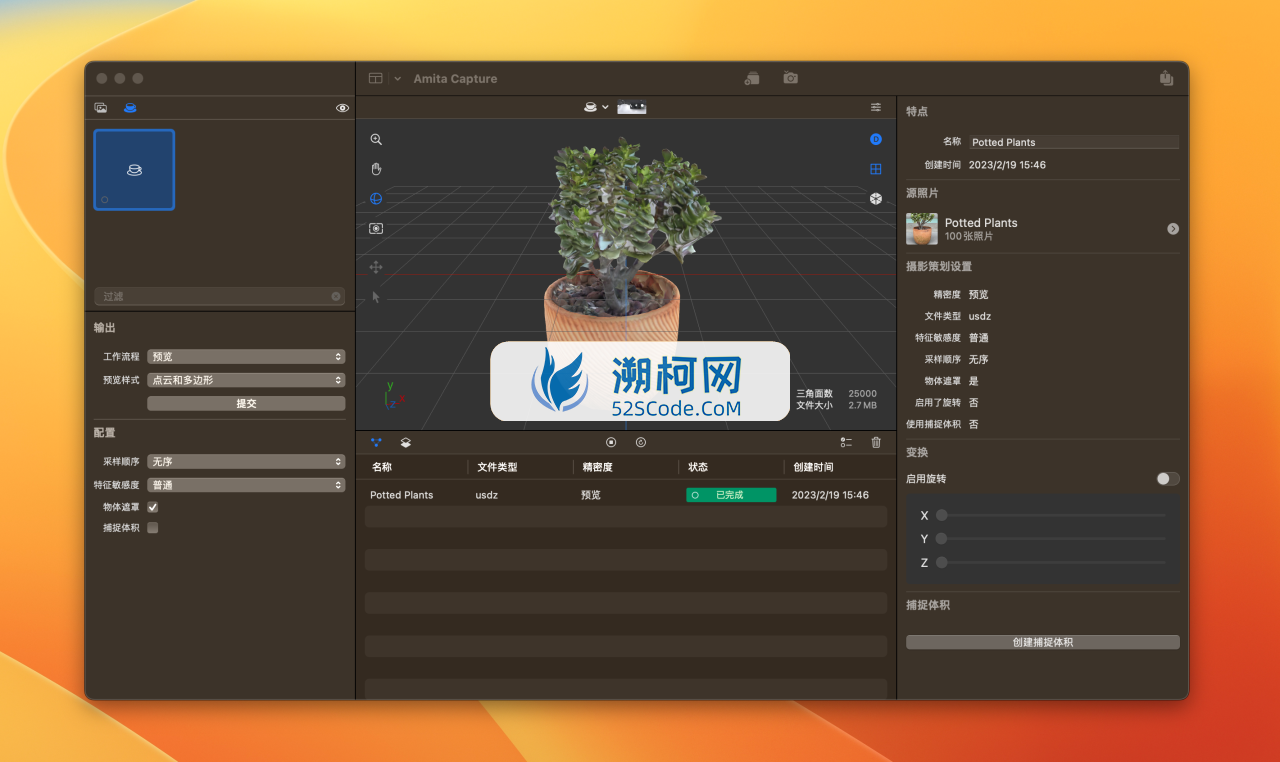Click the 创建捕捉体积 button
Viewport: 1280px width, 762px height.
coord(1043,642)
